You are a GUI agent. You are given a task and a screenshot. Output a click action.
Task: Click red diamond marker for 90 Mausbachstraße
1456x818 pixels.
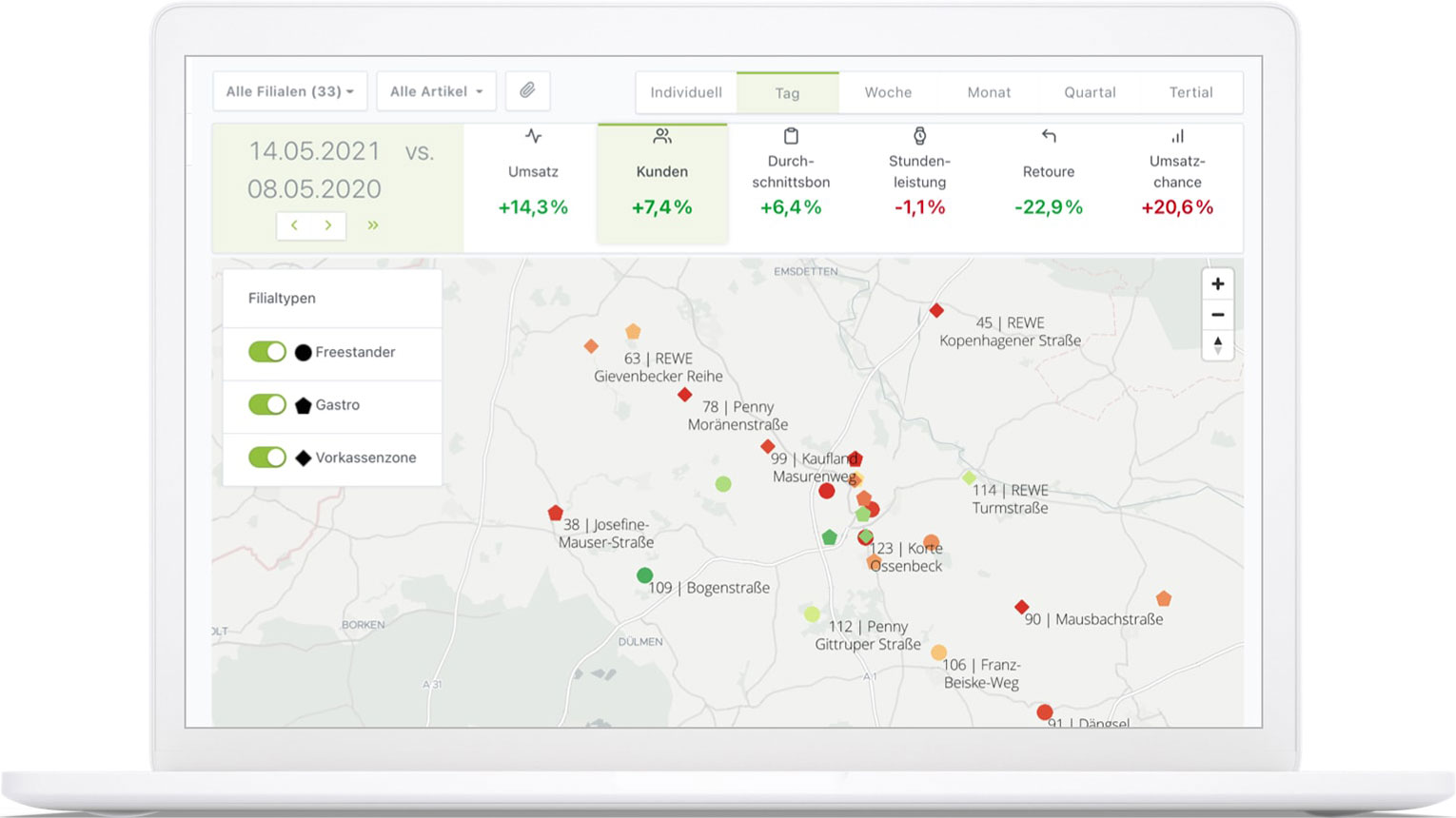pos(1021,607)
